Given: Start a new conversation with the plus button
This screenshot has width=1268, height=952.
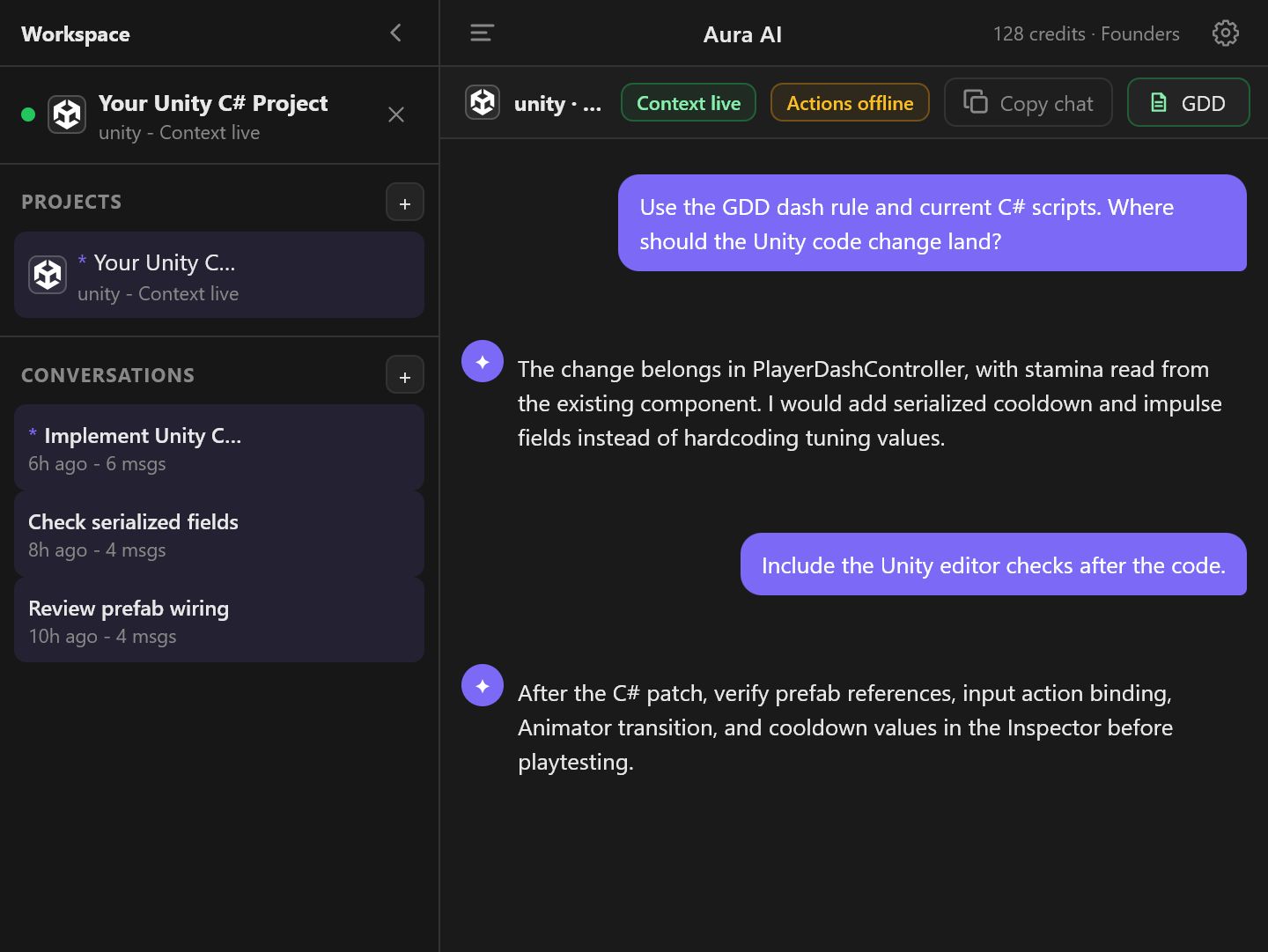Looking at the screenshot, I should [405, 375].
